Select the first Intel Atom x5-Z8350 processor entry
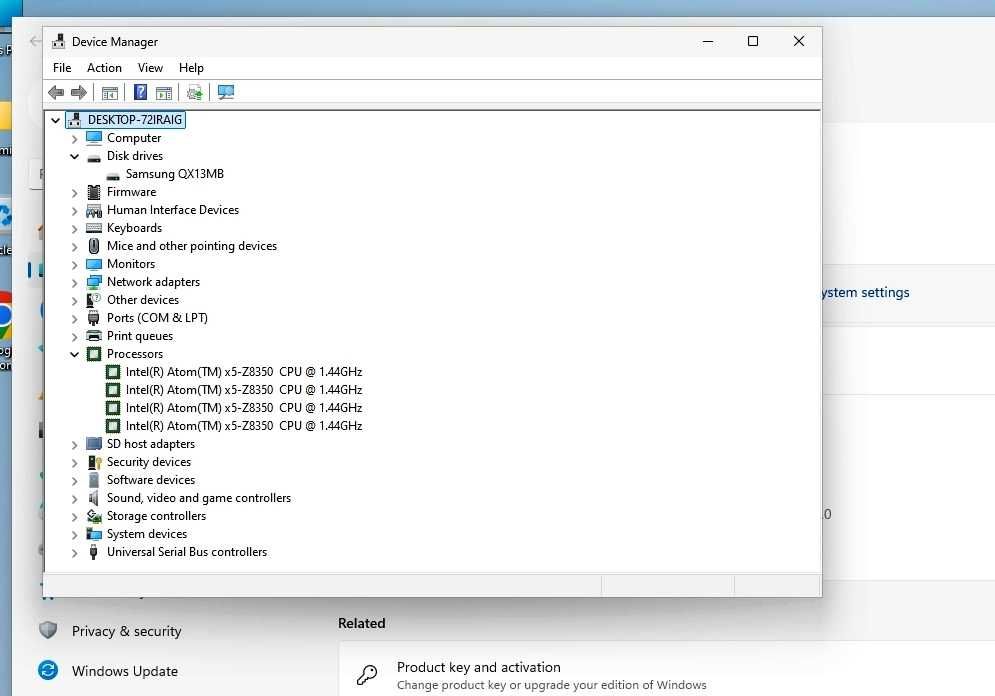This screenshot has width=995, height=696. click(x=244, y=372)
